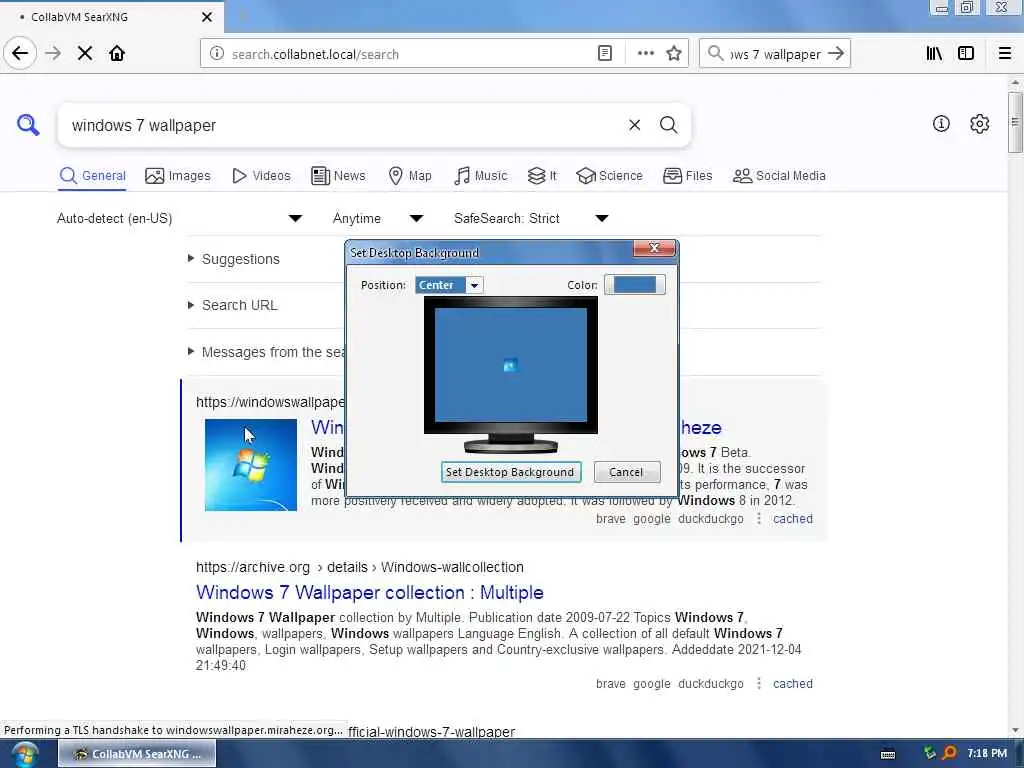Image resolution: width=1024 pixels, height=768 pixels.
Task: Switch to the Social Media category
Action: tap(779, 176)
